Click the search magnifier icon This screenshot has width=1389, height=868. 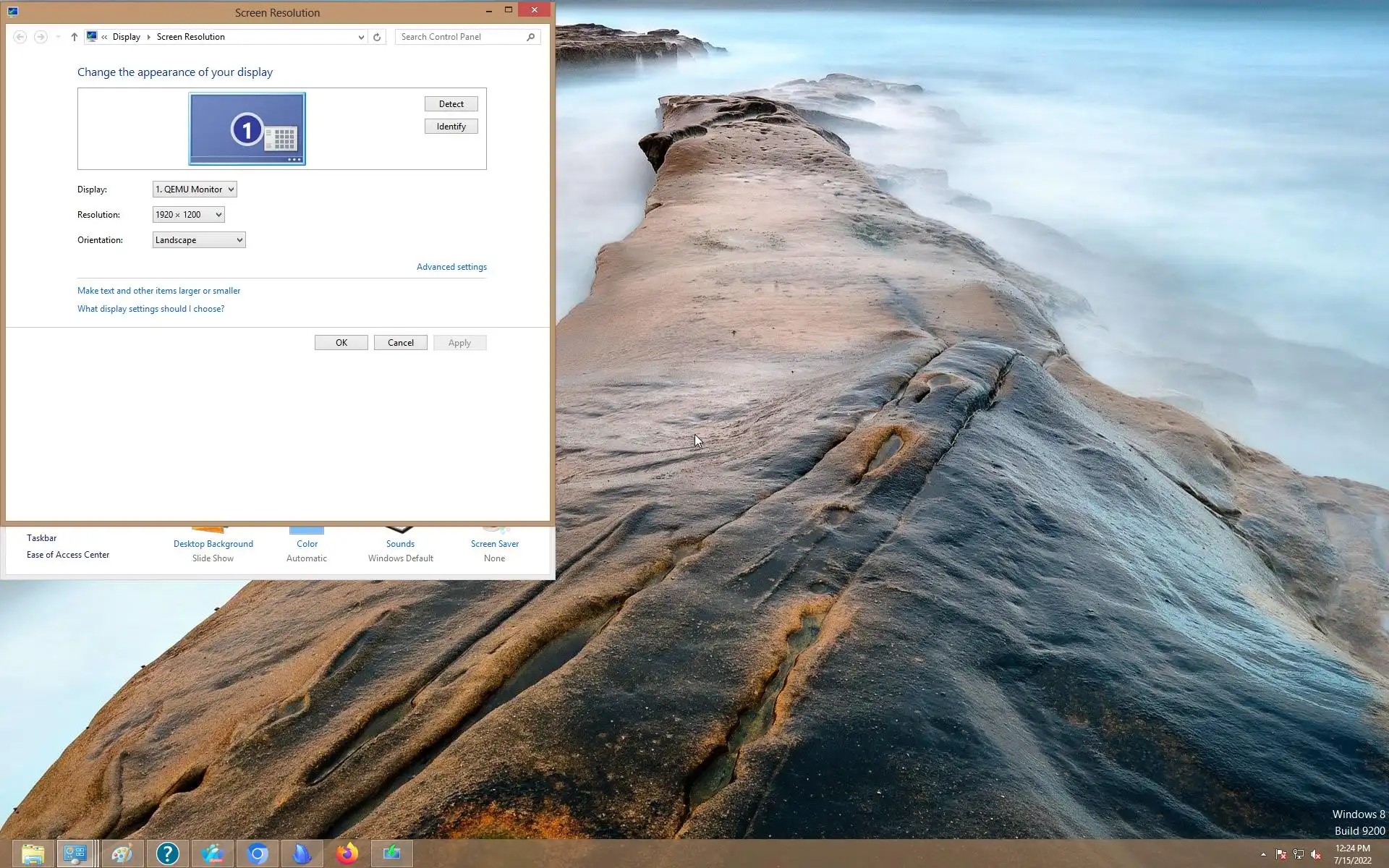pos(530,37)
